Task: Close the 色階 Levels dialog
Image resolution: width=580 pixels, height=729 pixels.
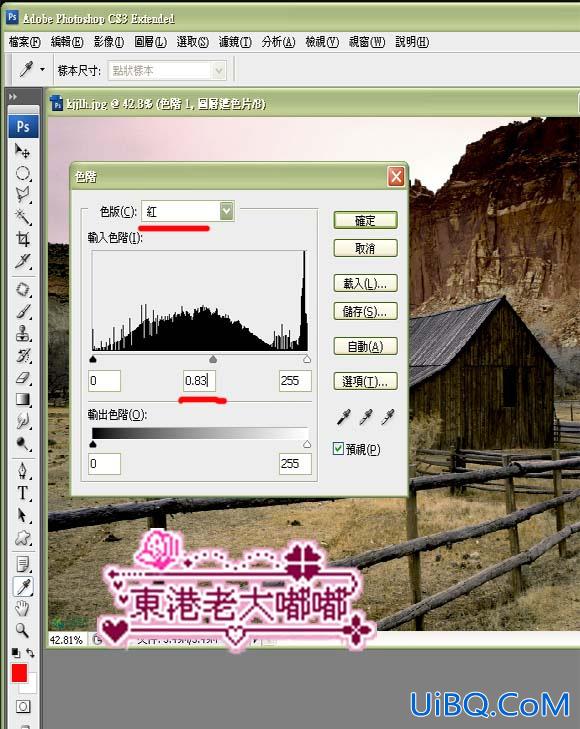Action: point(396,177)
